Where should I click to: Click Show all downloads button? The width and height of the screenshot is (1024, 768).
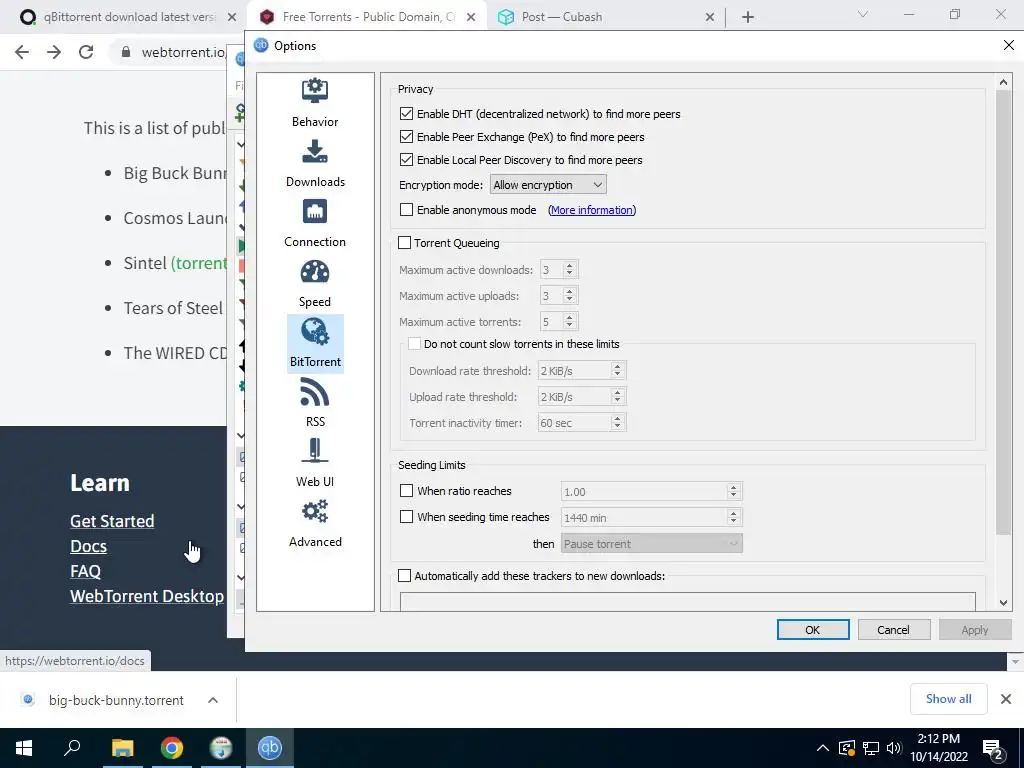(x=948, y=699)
